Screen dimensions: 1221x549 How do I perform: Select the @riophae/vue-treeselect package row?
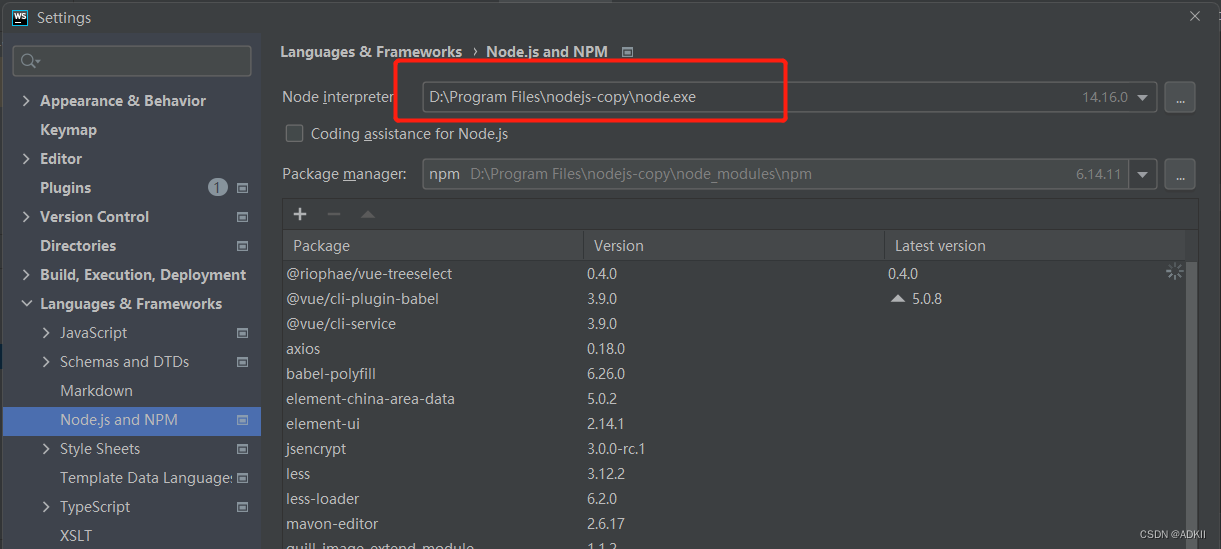click(734, 274)
